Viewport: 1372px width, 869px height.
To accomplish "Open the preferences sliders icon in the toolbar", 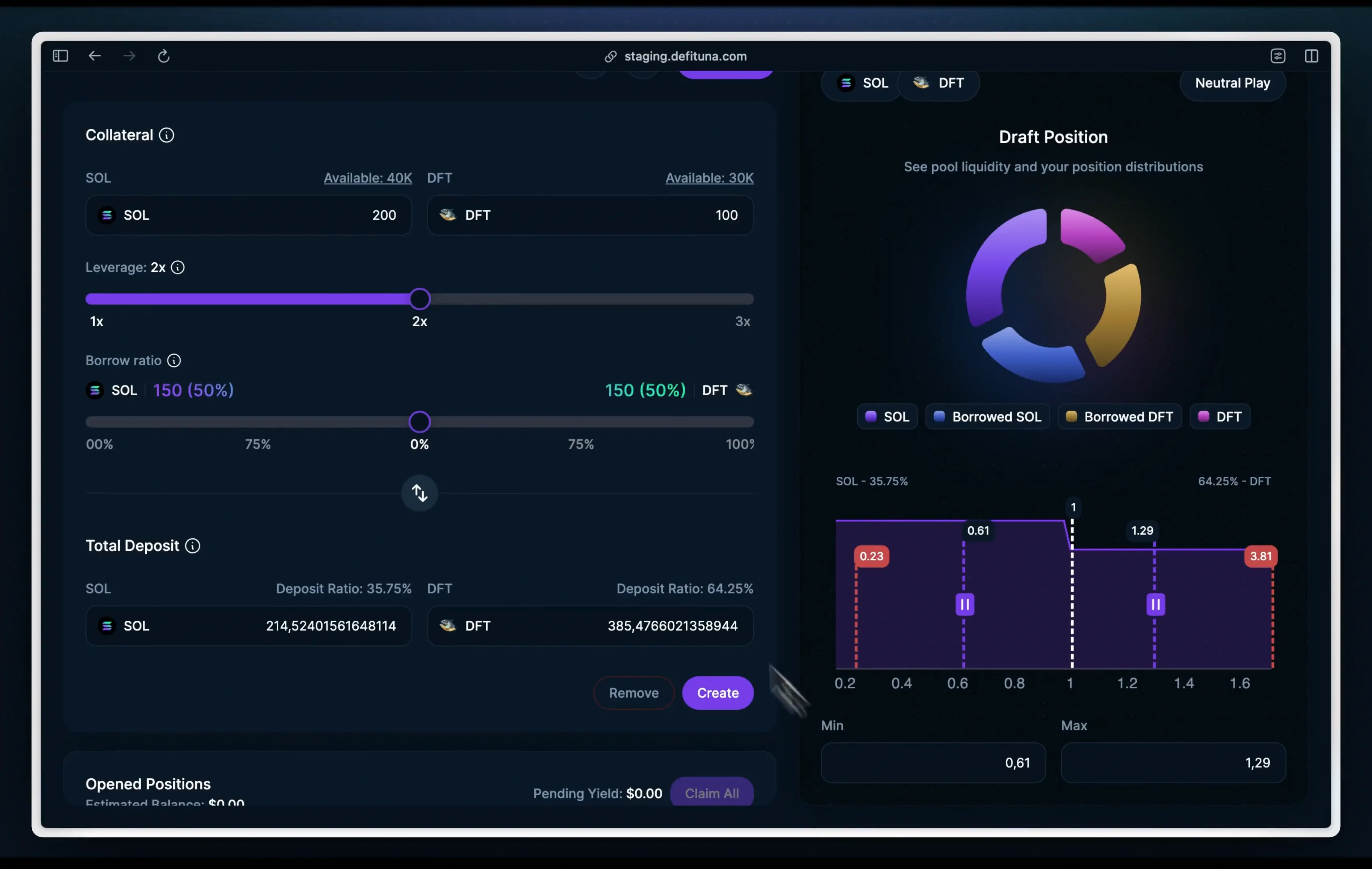I will click(1279, 56).
